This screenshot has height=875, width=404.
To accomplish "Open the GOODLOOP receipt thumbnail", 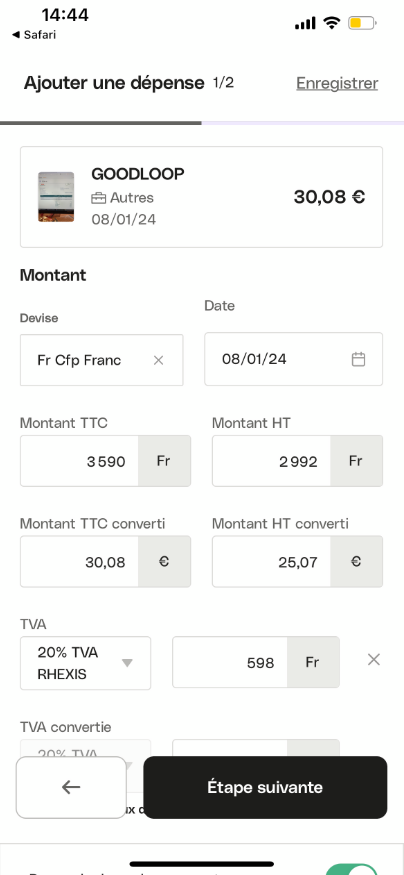I will (x=56, y=197).
